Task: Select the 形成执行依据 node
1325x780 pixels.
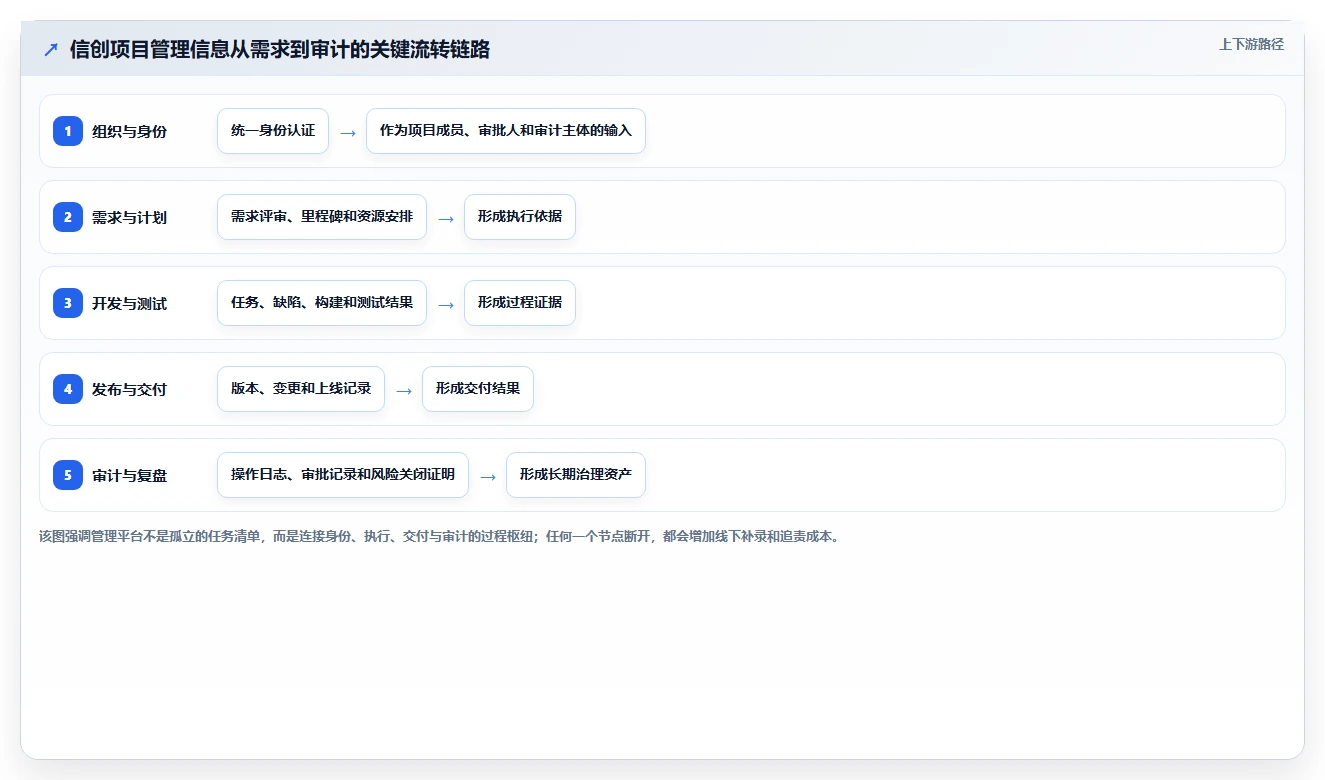Action: [x=520, y=217]
